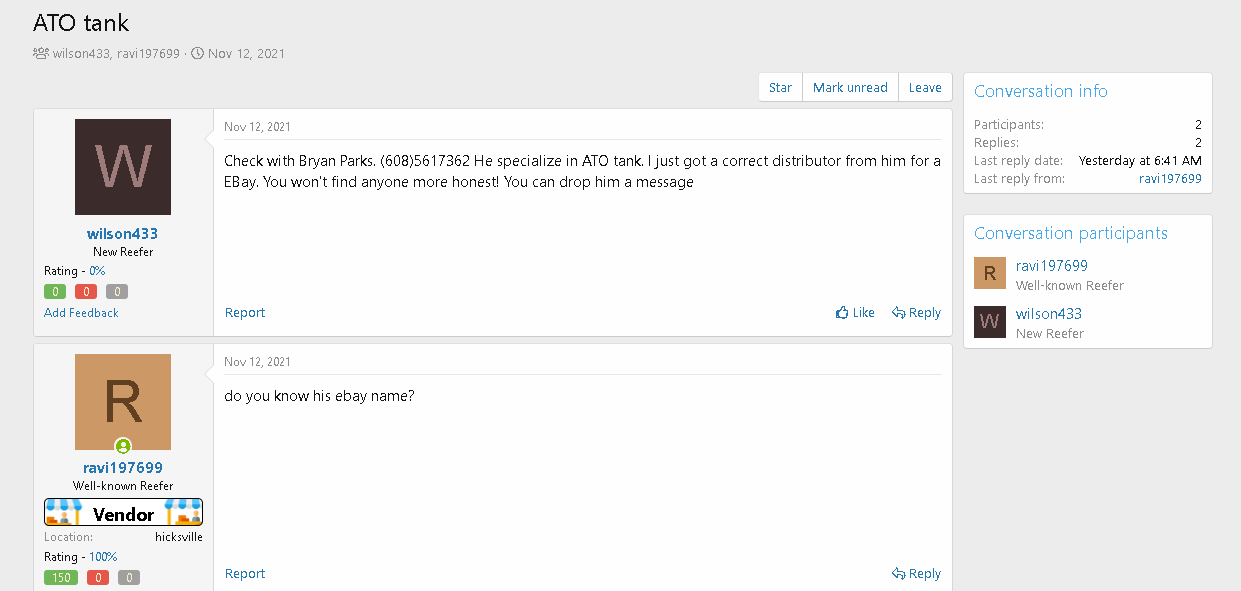
Task: Open ravi197699 from Last reply from
Action: coord(1170,179)
